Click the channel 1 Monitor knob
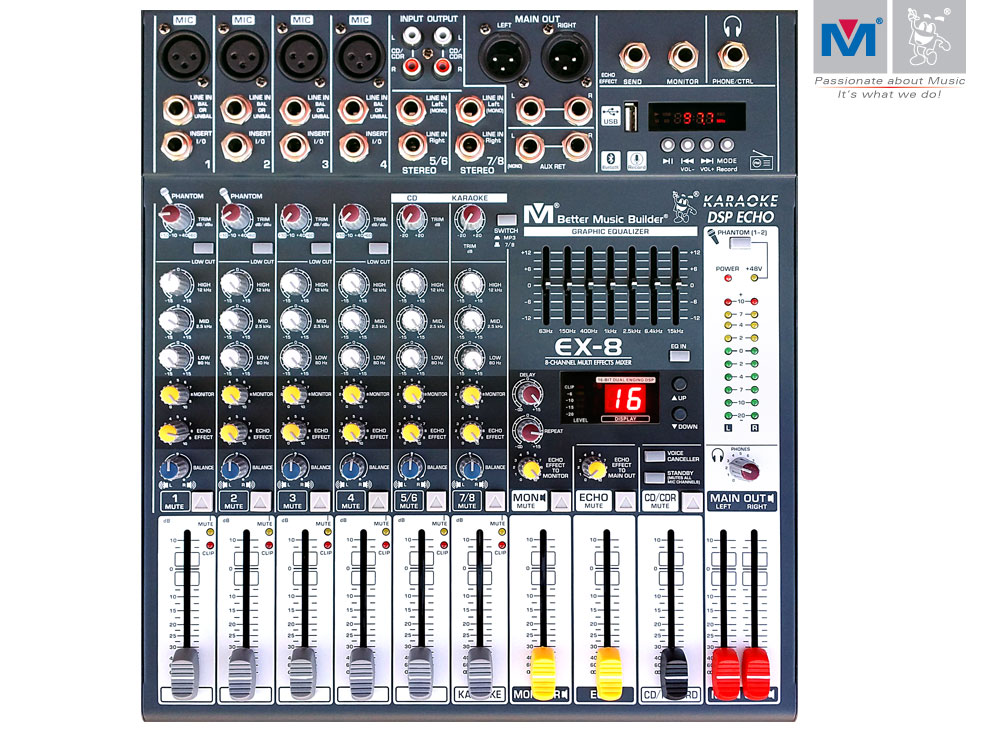1000x732 pixels. click(172, 395)
